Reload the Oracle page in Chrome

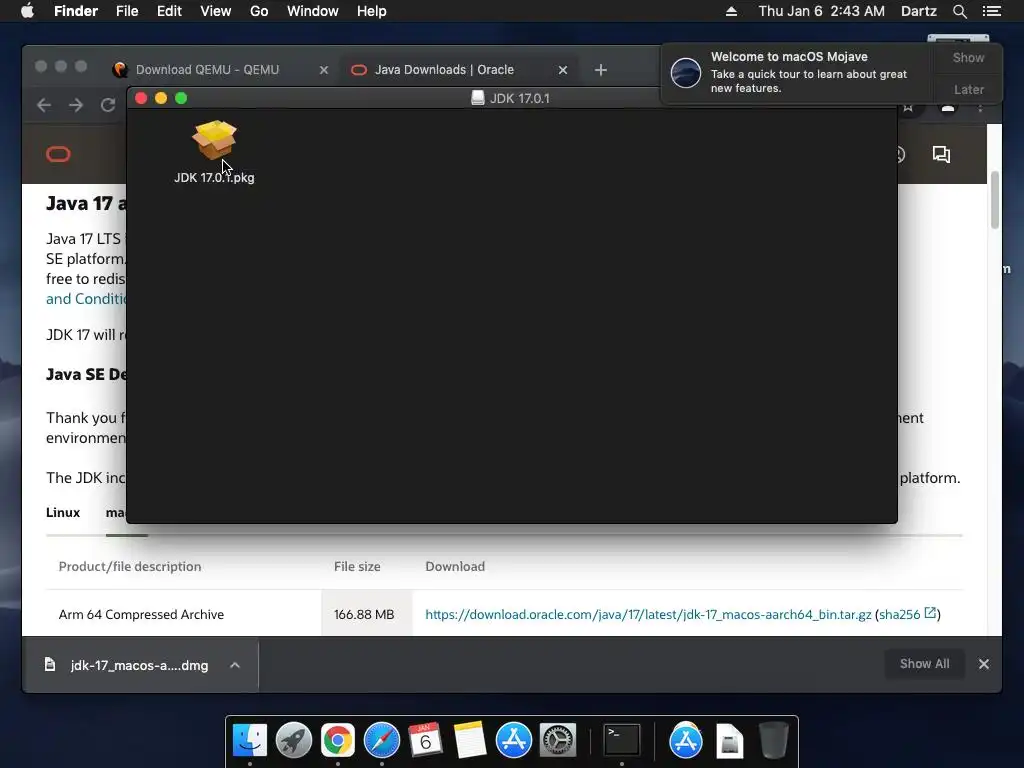pyautogui.click(x=108, y=105)
